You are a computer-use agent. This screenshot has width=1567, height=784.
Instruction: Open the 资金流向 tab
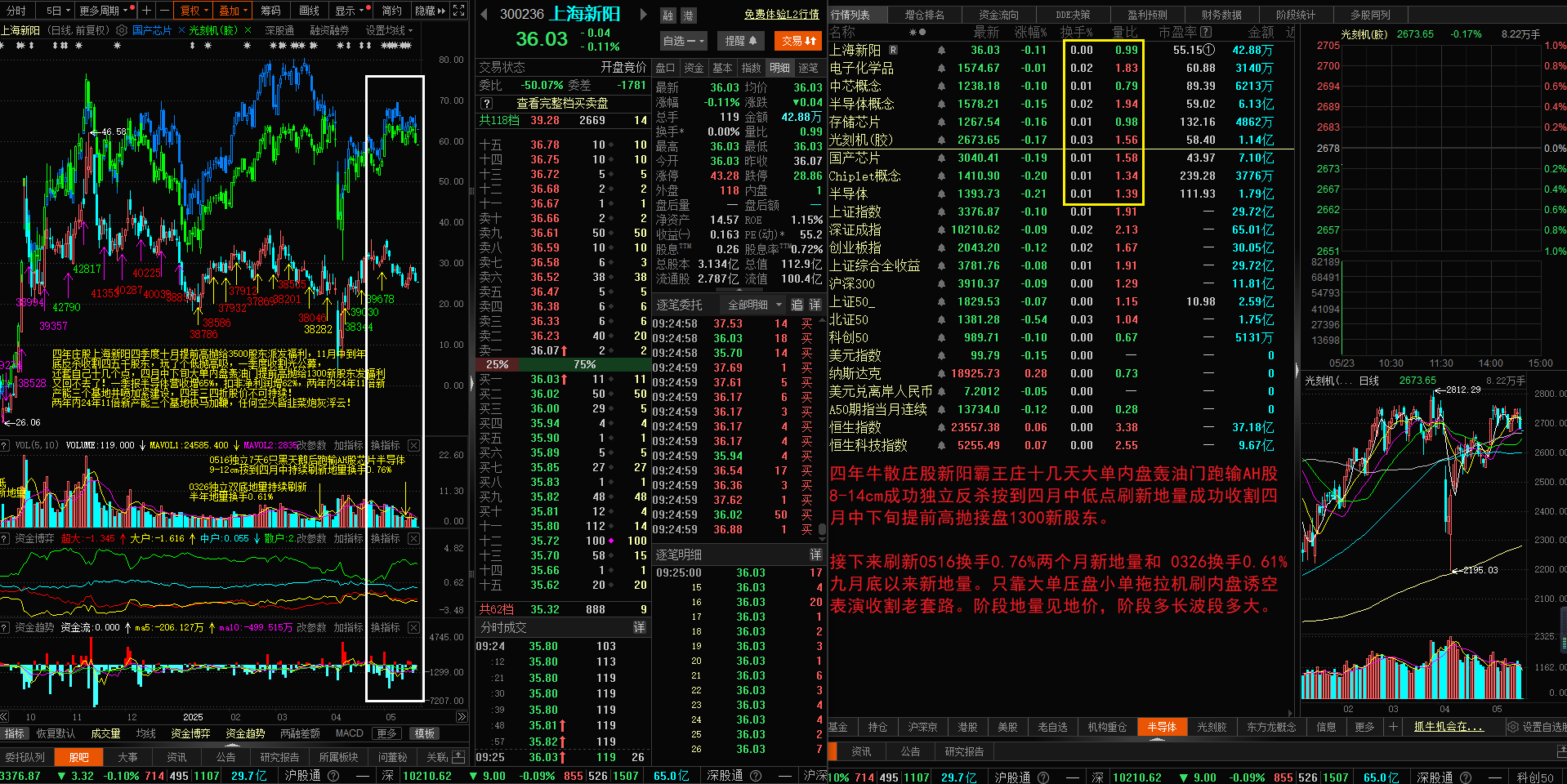coord(998,15)
